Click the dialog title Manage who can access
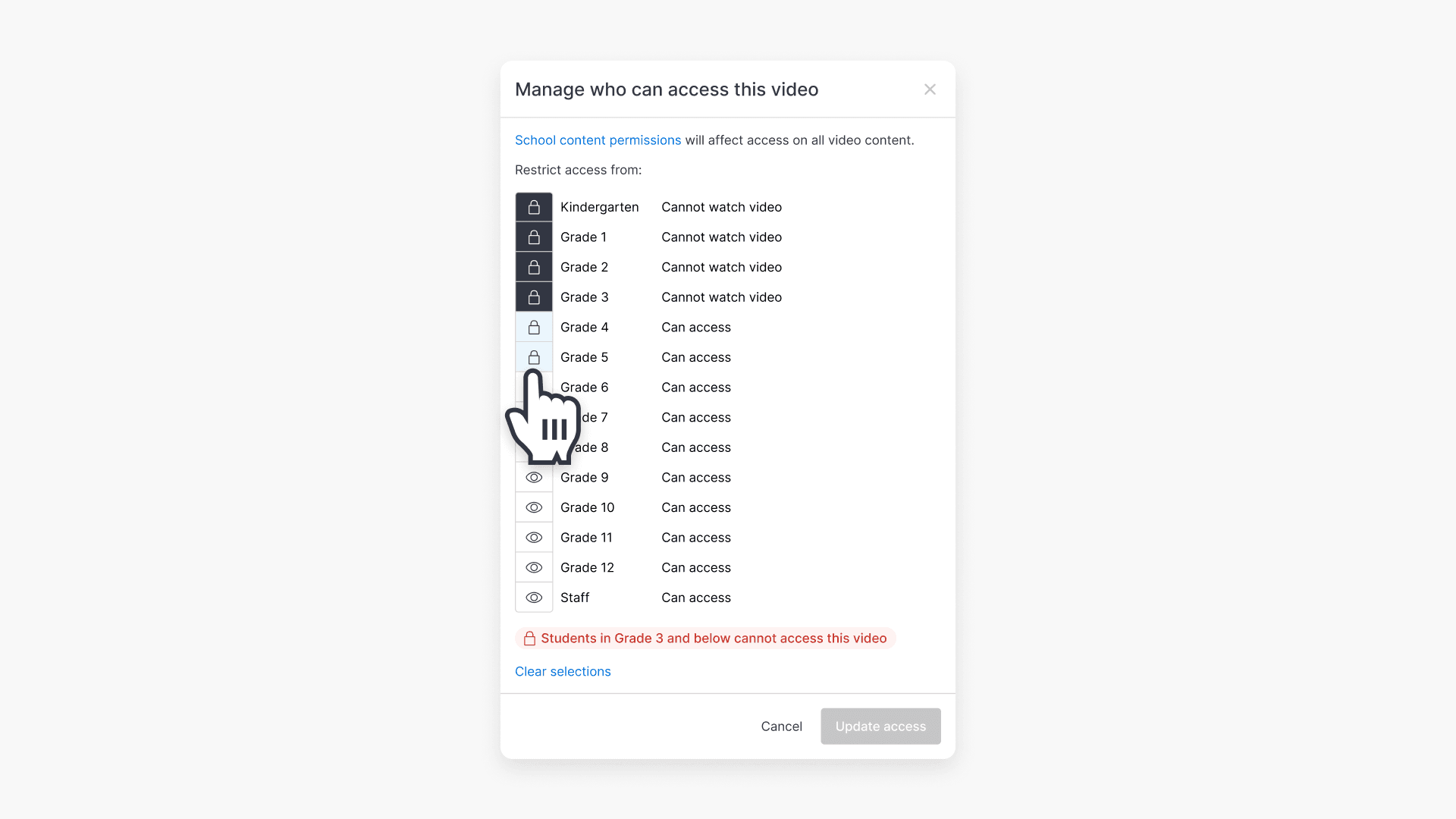 click(x=667, y=89)
